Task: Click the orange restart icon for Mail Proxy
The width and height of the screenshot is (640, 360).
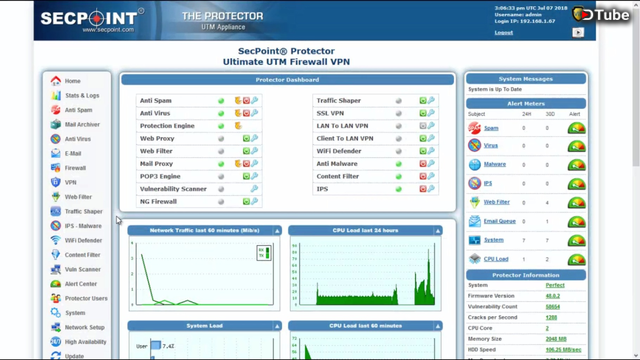Action: click(238, 164)
